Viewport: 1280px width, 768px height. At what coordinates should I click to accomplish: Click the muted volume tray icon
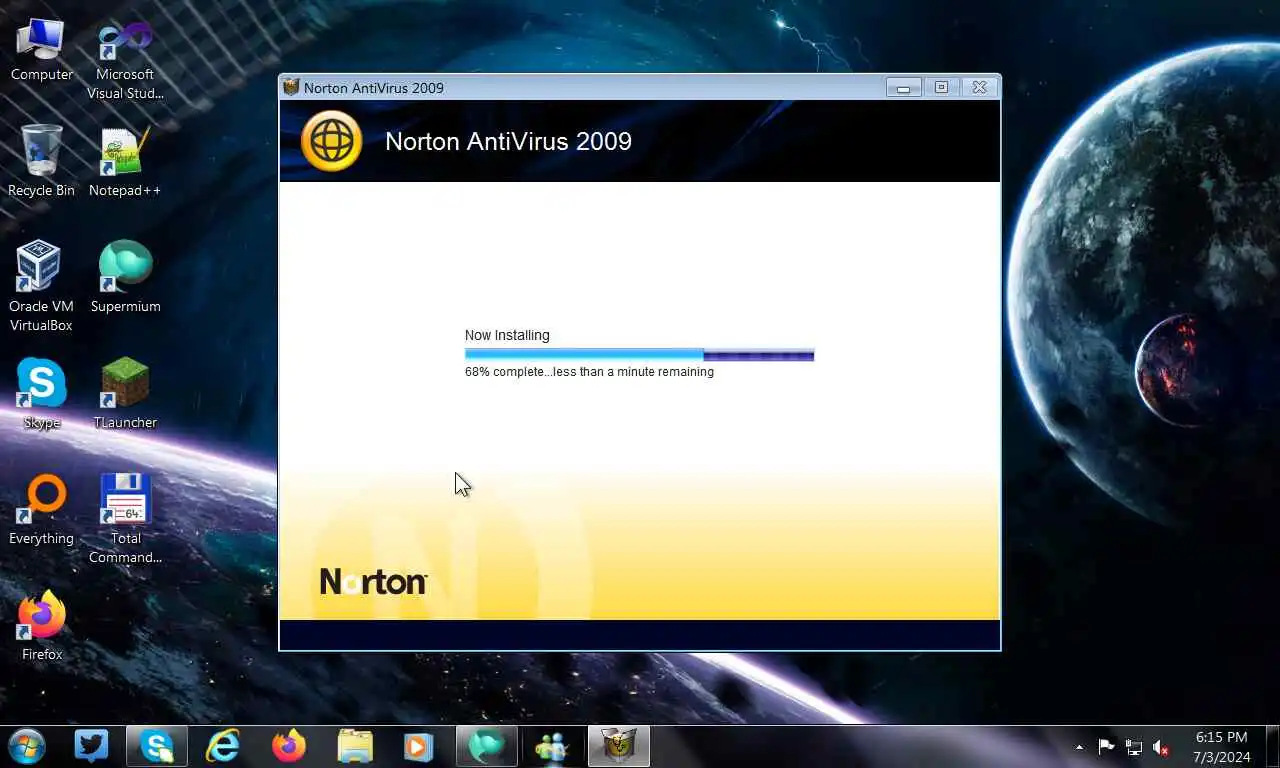1162,747
